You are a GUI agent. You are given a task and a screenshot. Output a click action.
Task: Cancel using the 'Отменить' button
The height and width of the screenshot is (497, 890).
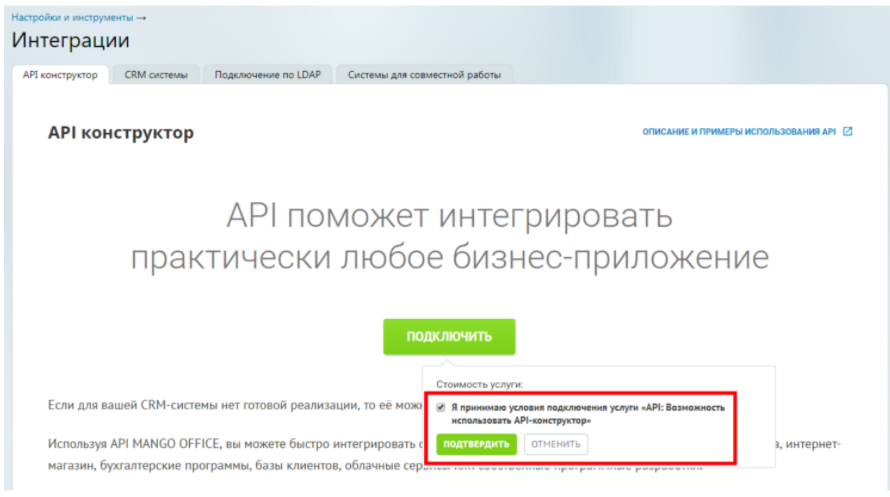tap(556, 444)
